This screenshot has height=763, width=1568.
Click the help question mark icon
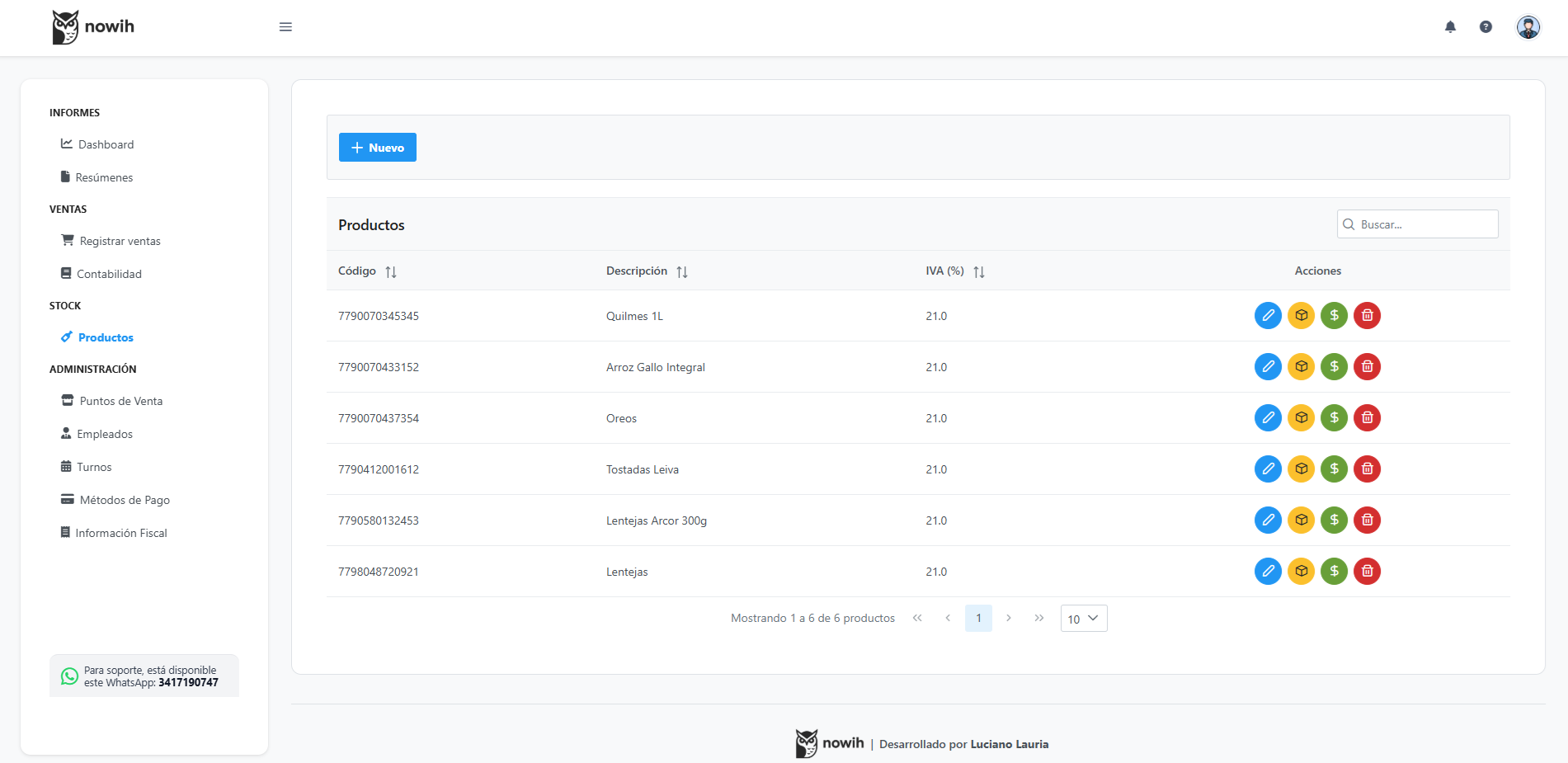point(1486,27)
